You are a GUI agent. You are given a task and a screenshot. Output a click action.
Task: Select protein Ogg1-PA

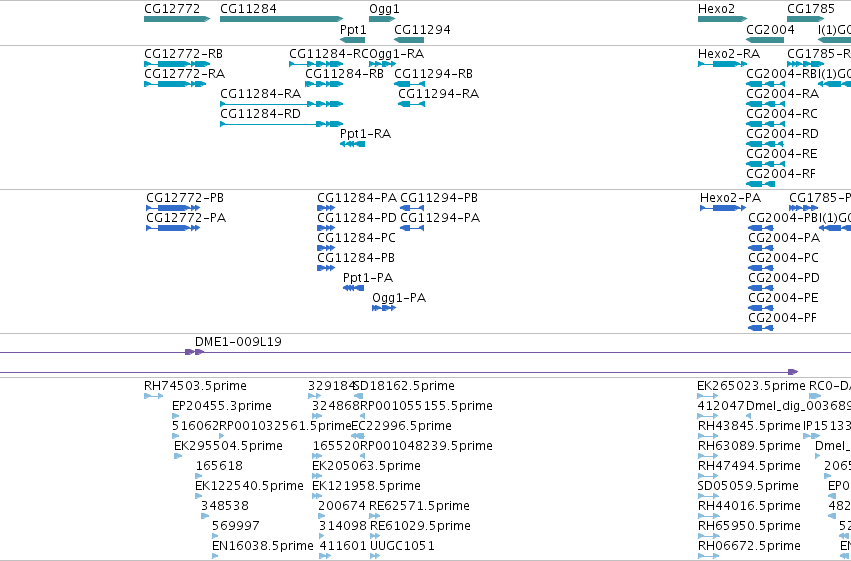coord(384,308)
